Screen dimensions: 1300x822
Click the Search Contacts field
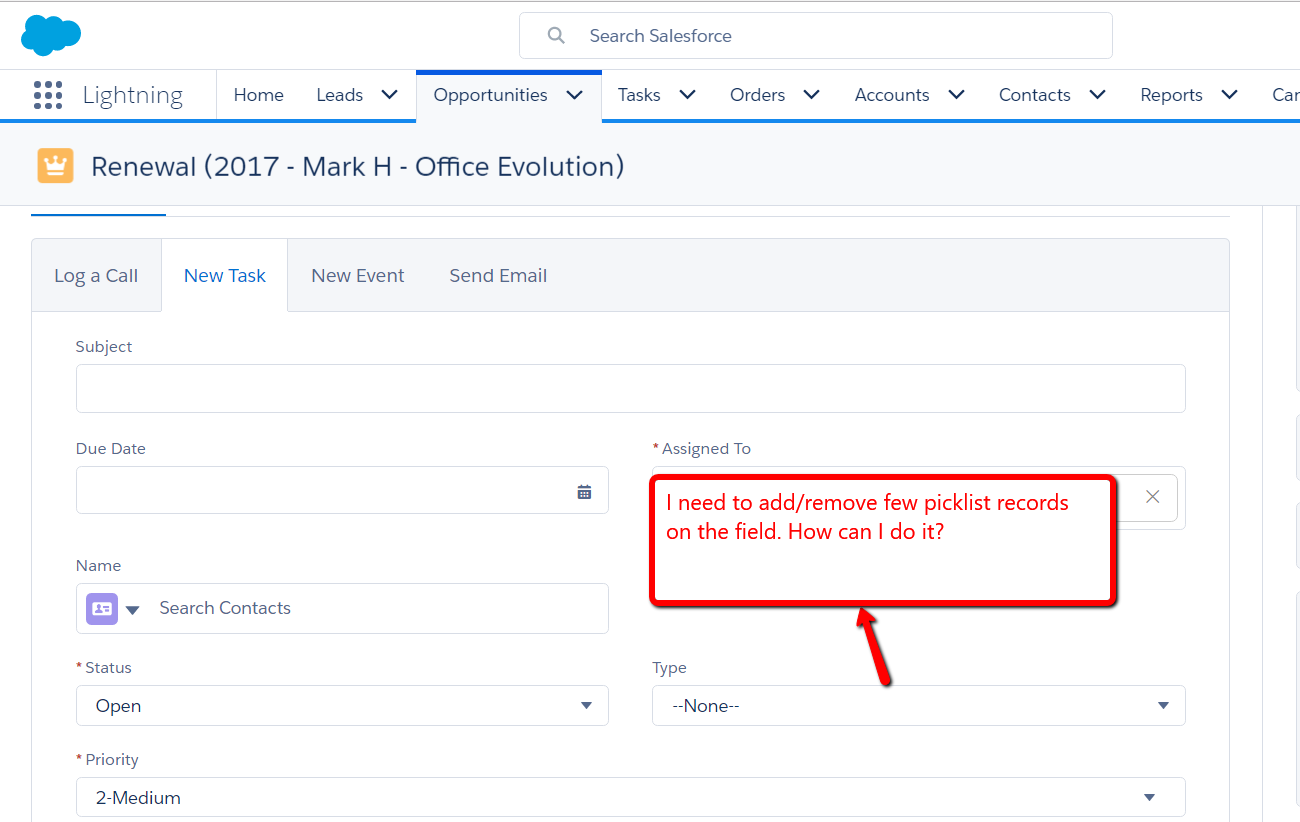pos(342,608)
